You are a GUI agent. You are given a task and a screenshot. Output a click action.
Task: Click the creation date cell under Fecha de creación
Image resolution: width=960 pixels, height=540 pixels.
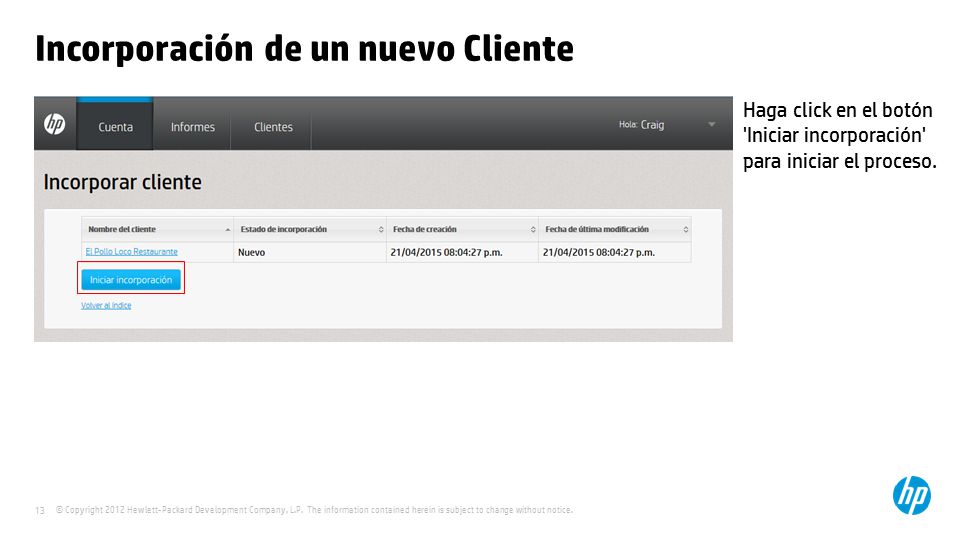[x=462, y=252]
